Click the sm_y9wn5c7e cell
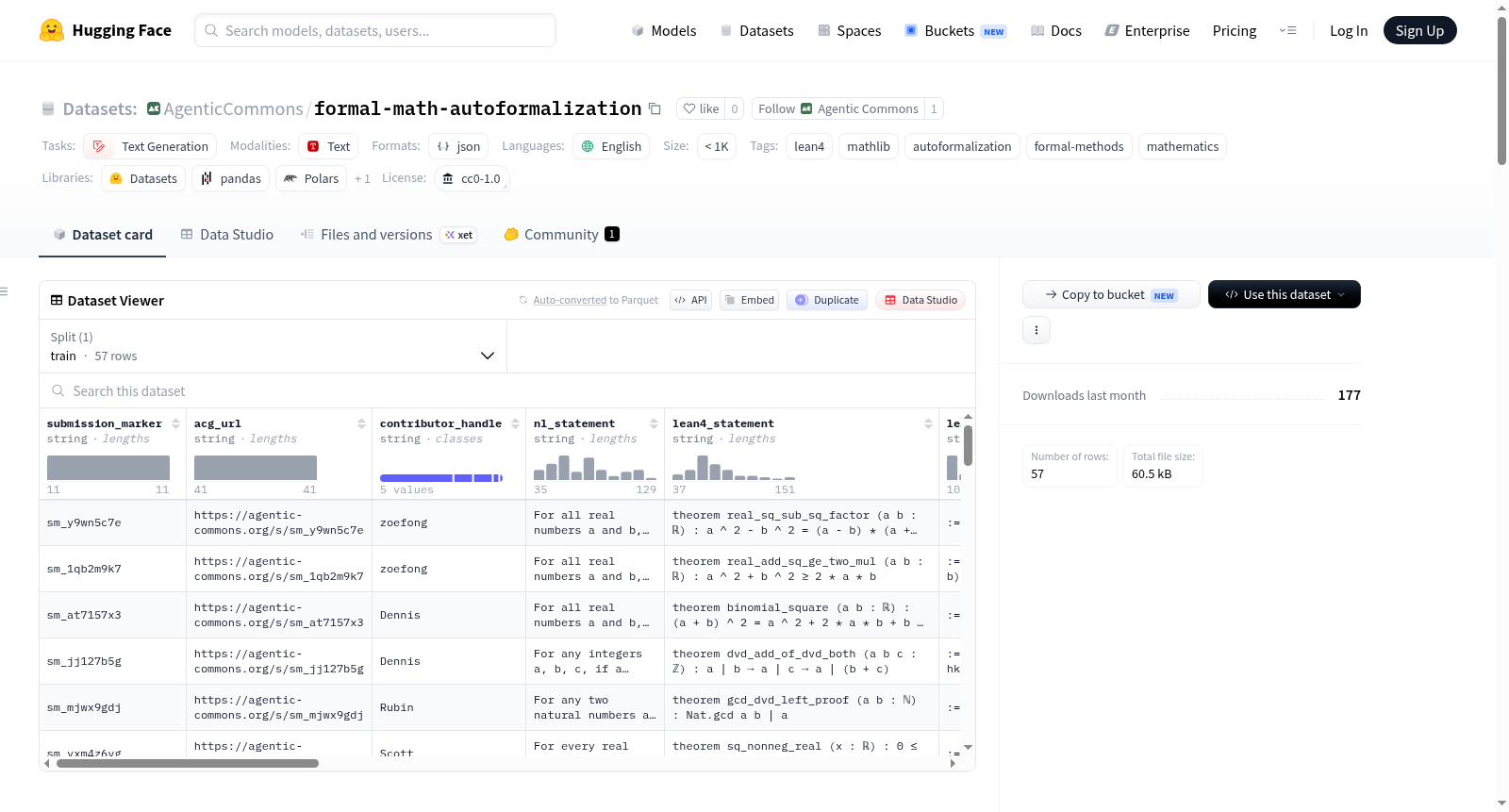Screen dimensions: 1509x812 pyautogui.click(x=113, y=522)
